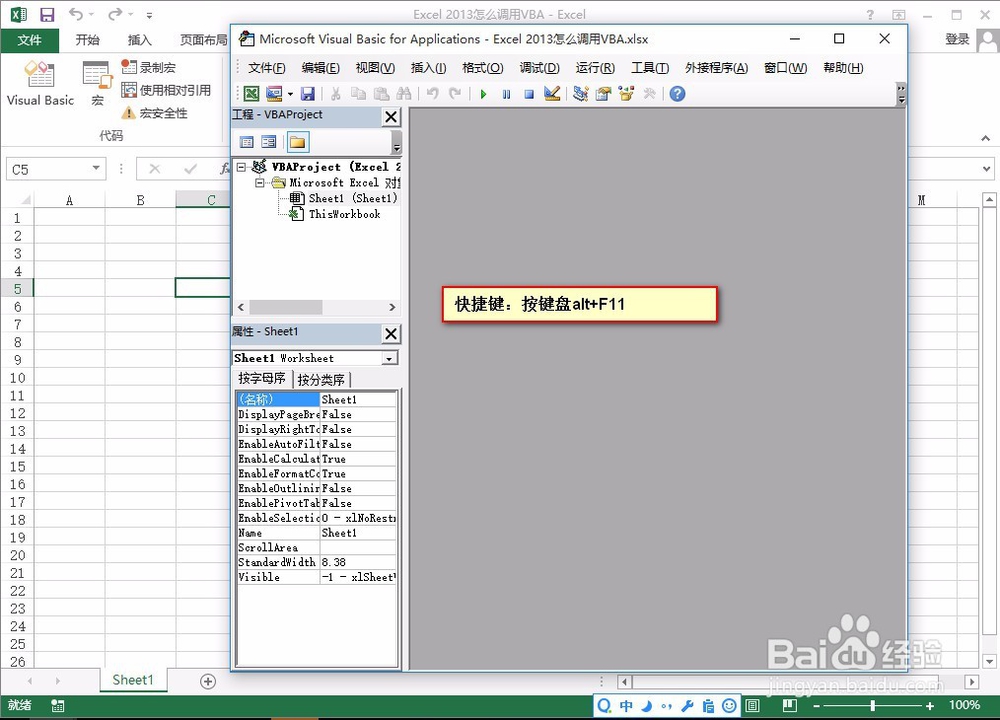
Task: Open Excel 插入 ribbon tab
Action: click(140, 40)
